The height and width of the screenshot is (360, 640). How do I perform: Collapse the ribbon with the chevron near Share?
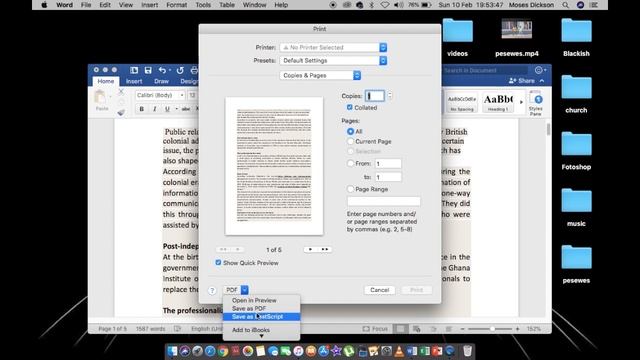(542, 81)
